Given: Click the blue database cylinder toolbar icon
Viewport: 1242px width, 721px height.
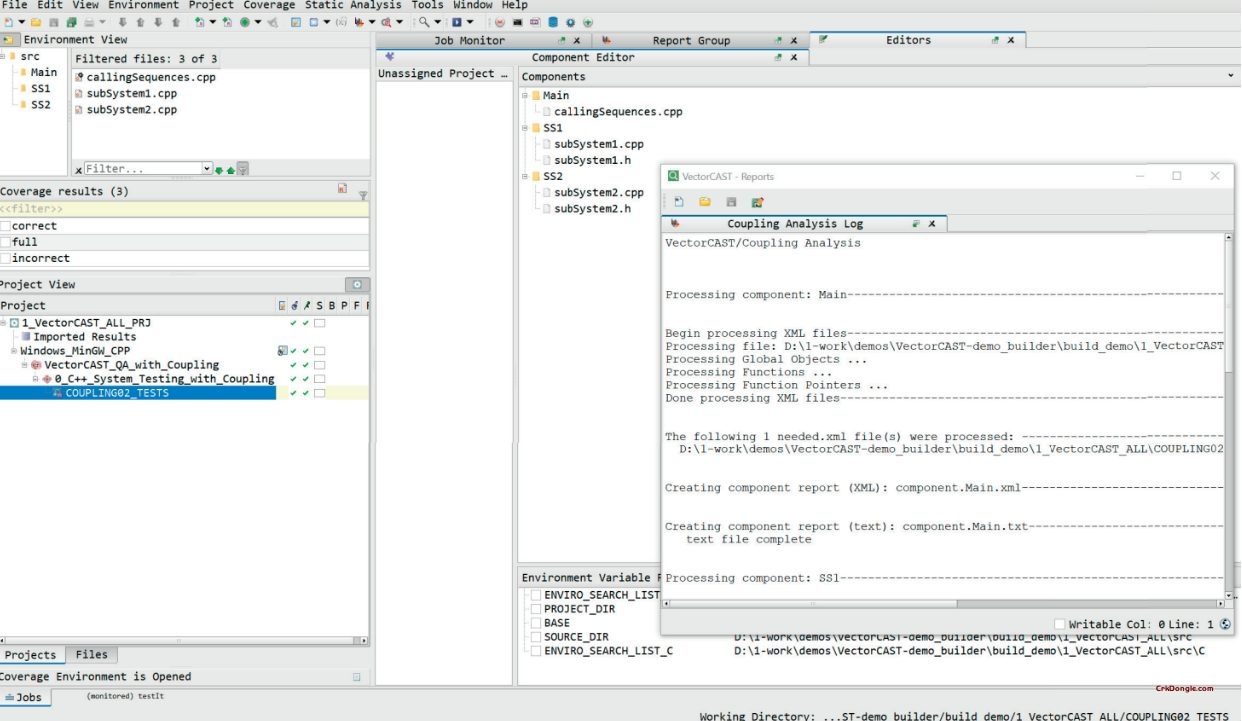Looking at the screenshot, I should click(553, 22).
